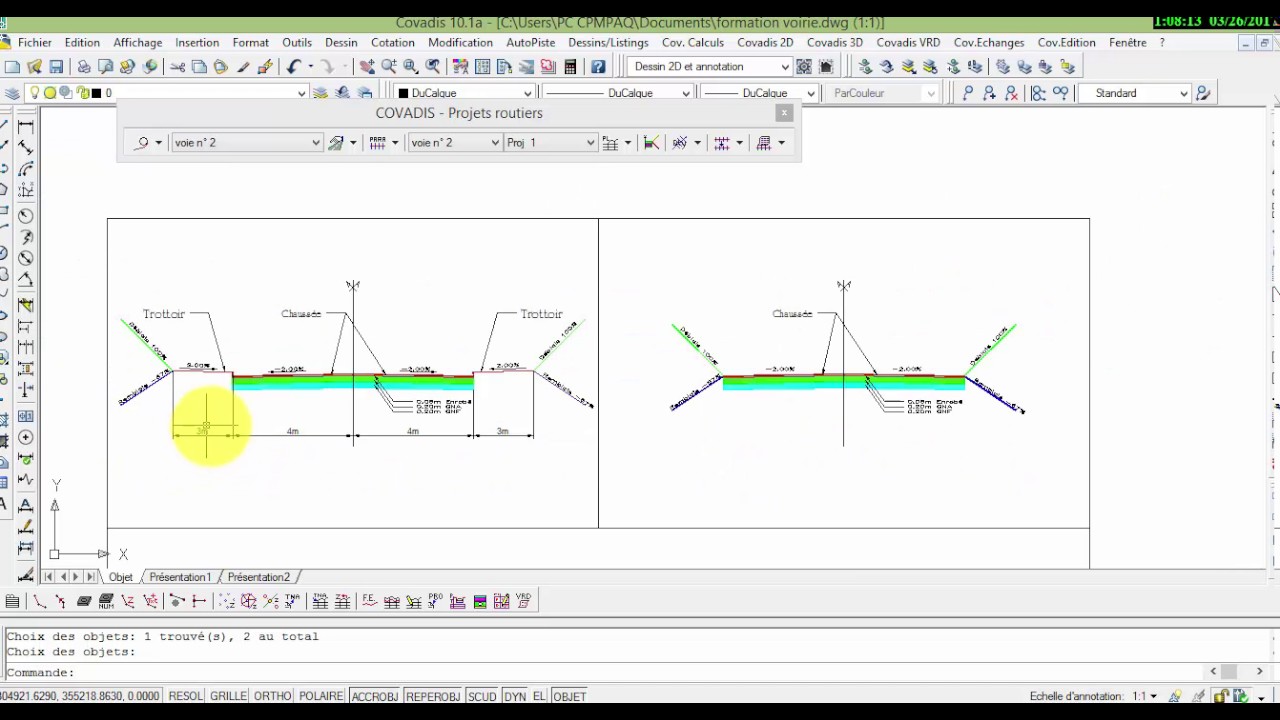Click the Cut (scissors) icon
Image resolution: width=1280 pixels, height=720 pixels.
point(177,67)
